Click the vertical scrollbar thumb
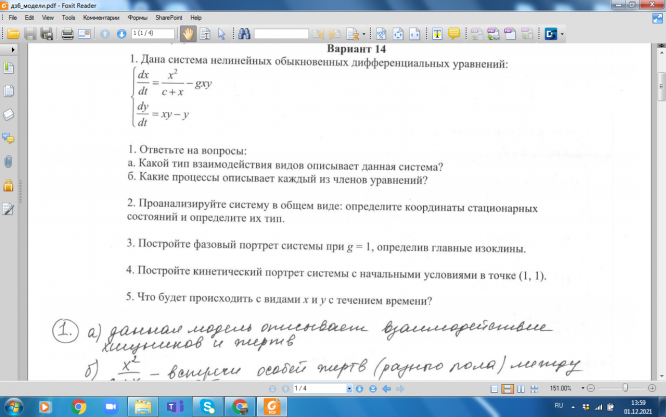The width and height of the screenshot is (666, 417). coord(661,86)
